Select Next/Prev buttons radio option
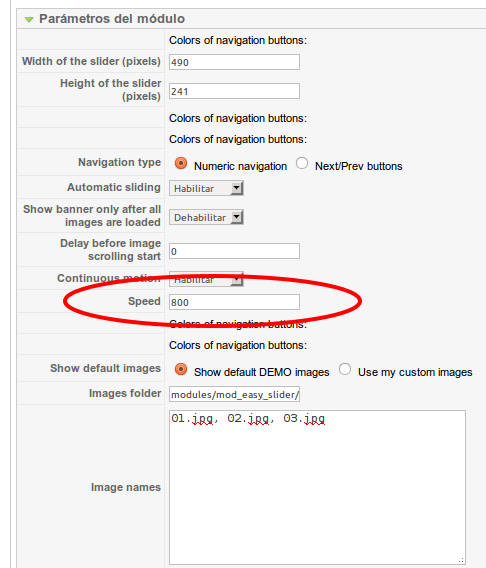This screenshot has height=568, width=486. [x=302, y=163]
